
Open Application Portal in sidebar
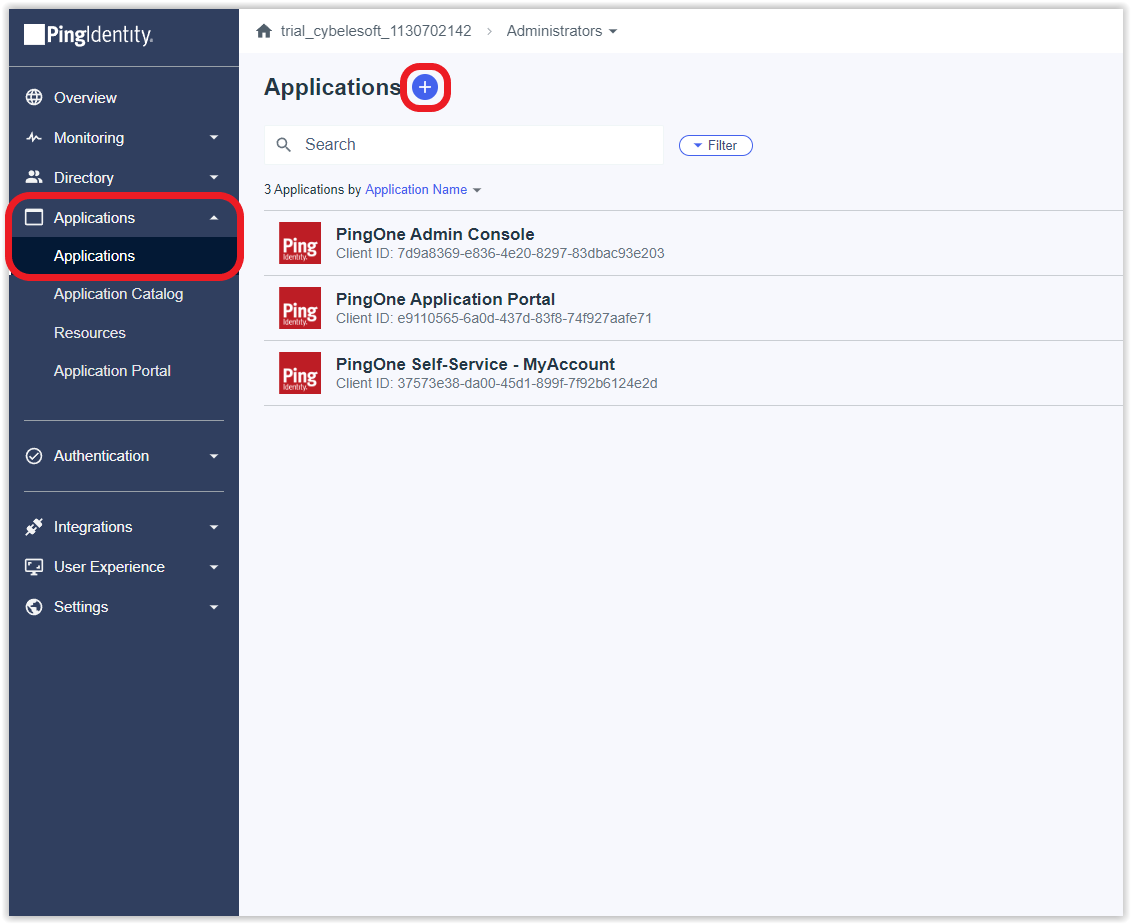[112, 371]
